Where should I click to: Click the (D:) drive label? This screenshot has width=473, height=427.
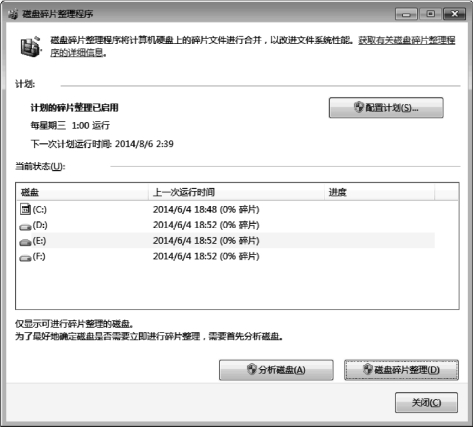pos(40,225)
